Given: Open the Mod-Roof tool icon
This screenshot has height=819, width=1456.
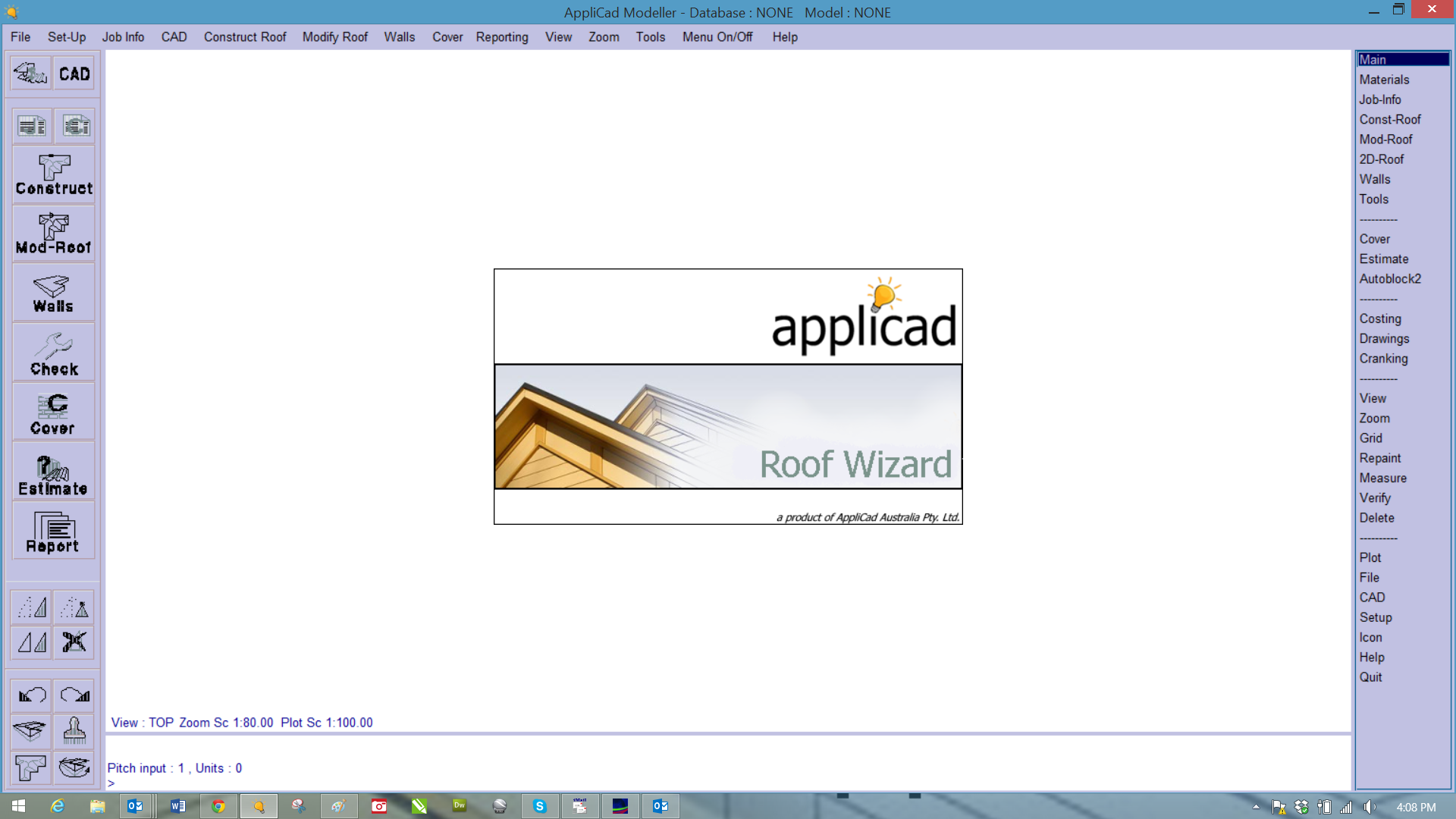Looking at the screenshot, I should coord(54,234).
